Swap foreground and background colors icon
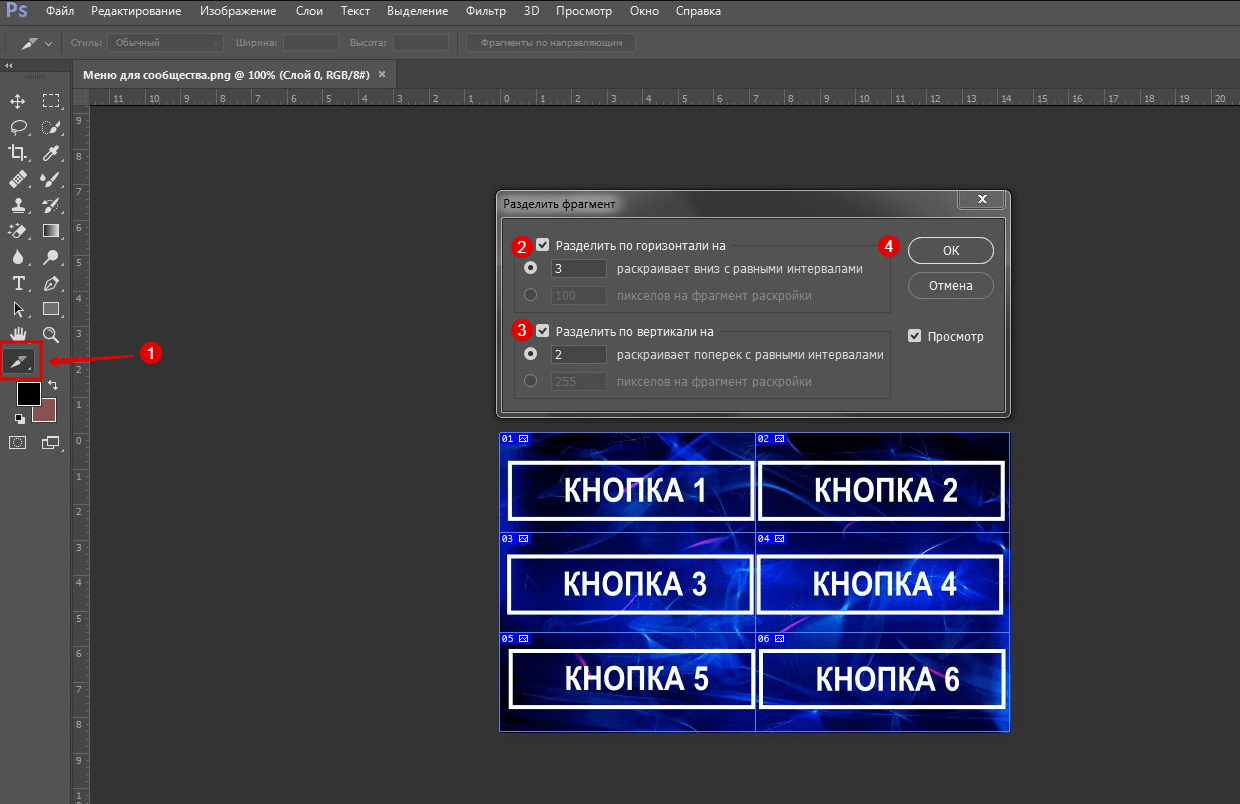 coord(52,385)
